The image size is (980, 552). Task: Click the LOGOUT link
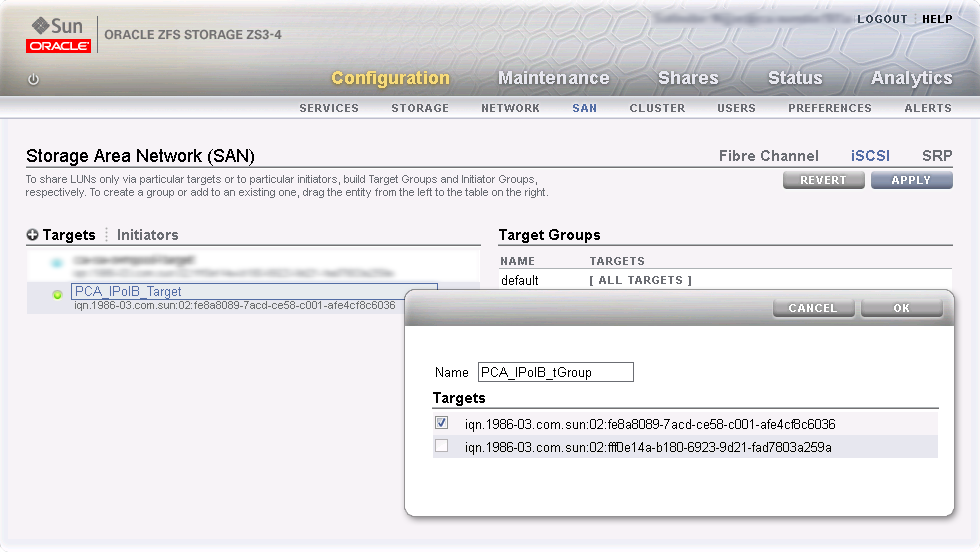click(x=882, y=19)
